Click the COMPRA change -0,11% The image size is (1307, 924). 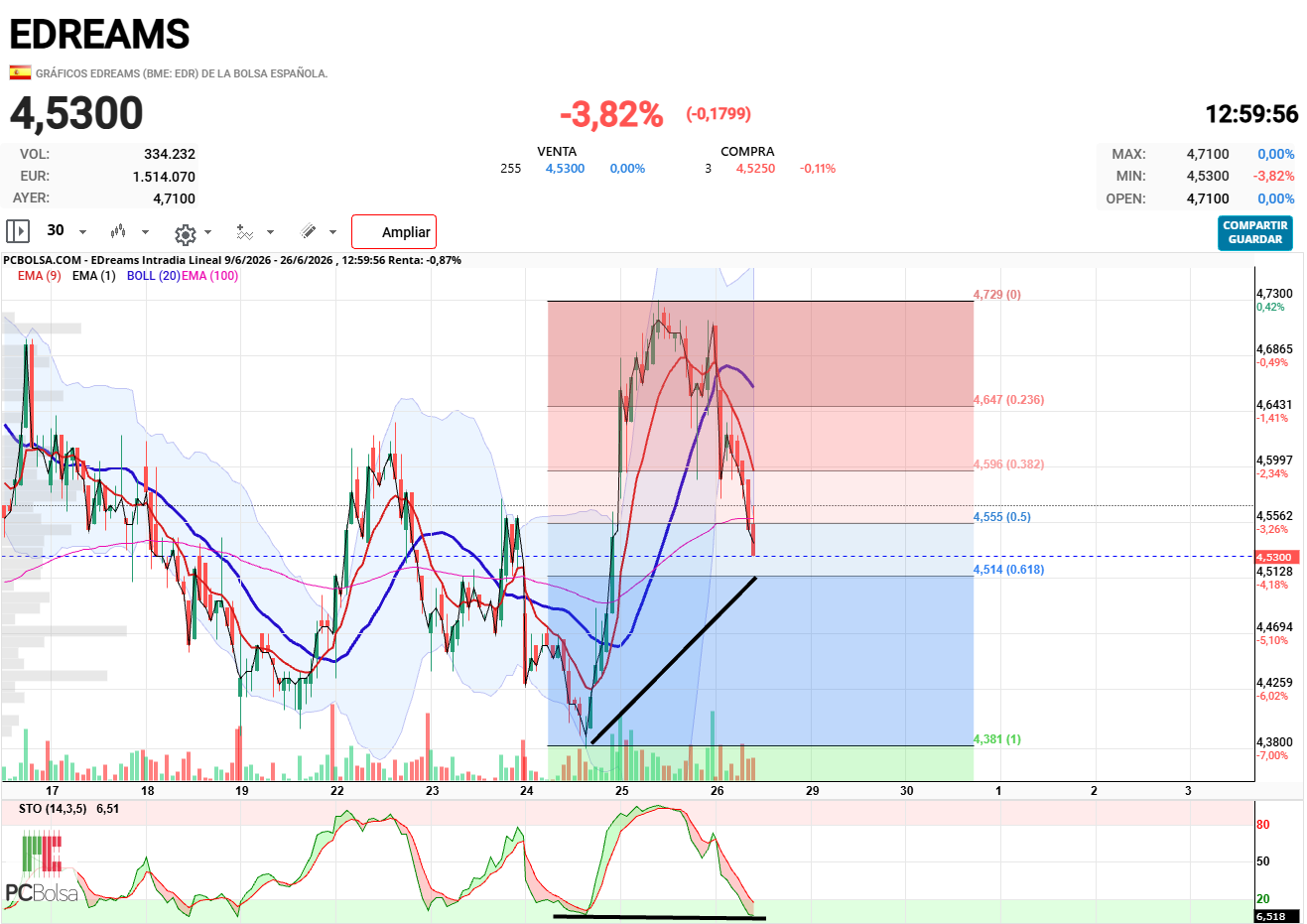click(818, 169)
